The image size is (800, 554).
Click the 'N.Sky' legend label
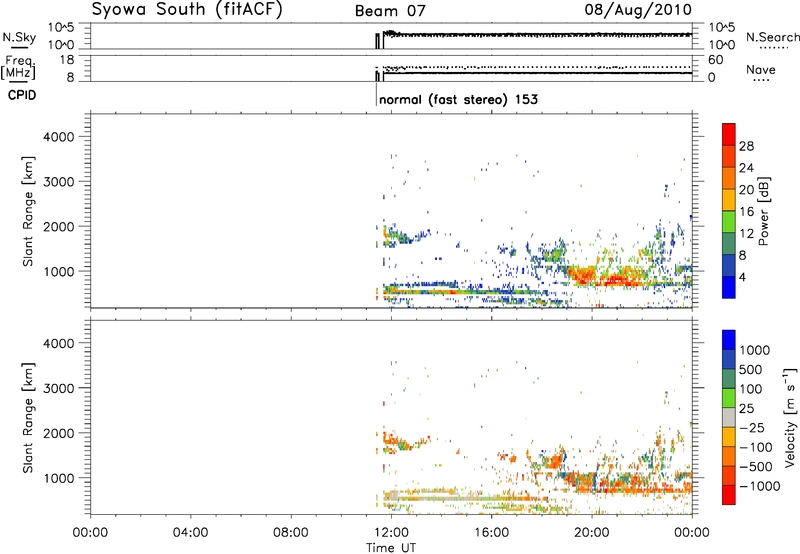[19, 37]
